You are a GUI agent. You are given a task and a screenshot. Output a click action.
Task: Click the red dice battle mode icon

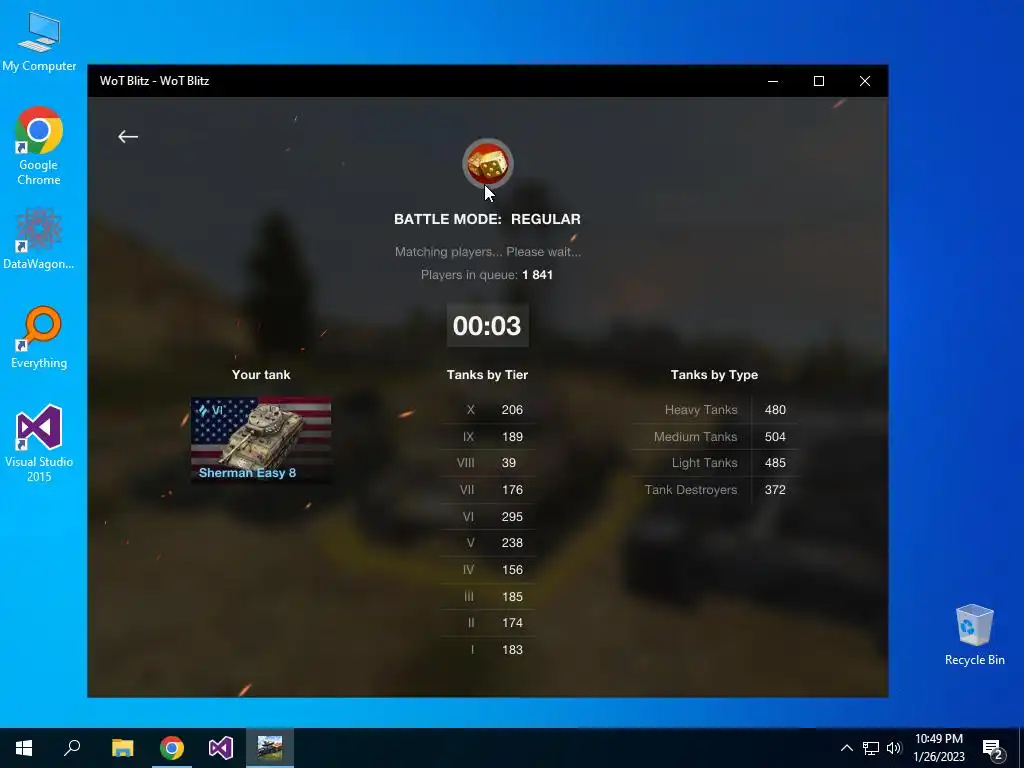(x=488, y=164)
